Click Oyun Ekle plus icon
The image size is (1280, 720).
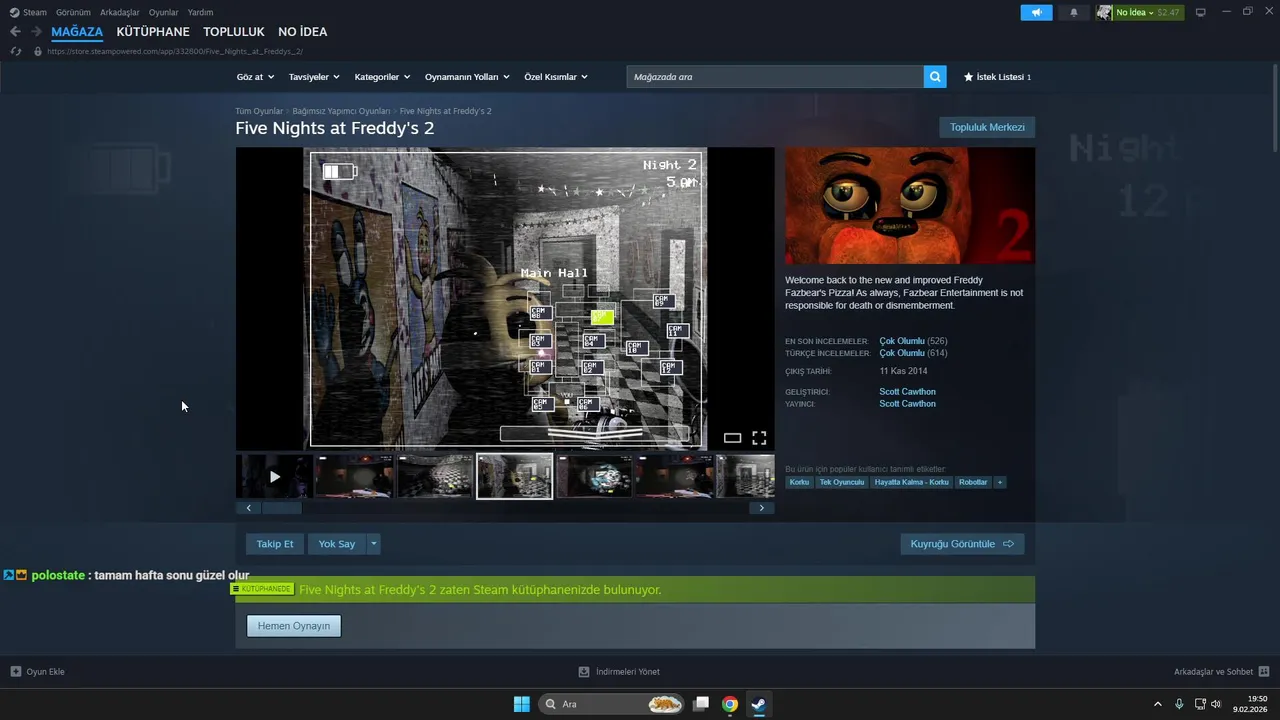[16, 672]
